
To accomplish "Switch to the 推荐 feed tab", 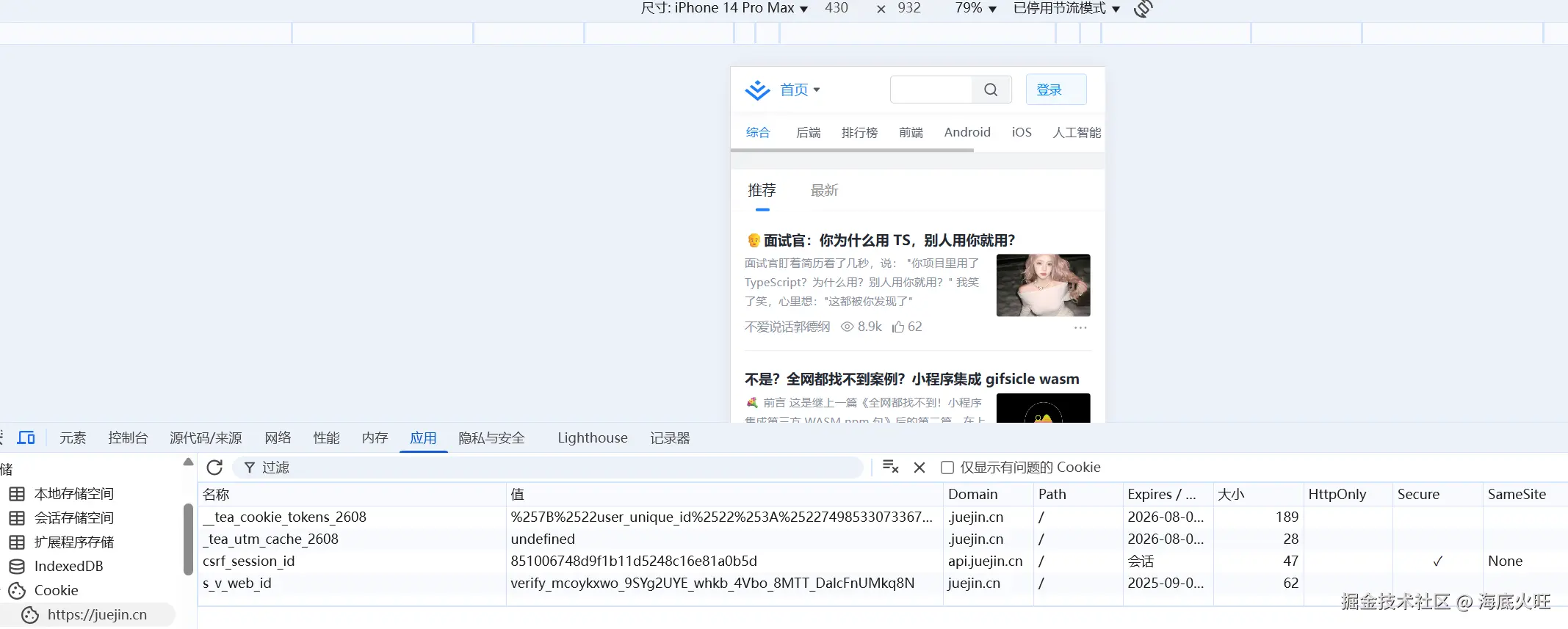I will tap(762, 191).
